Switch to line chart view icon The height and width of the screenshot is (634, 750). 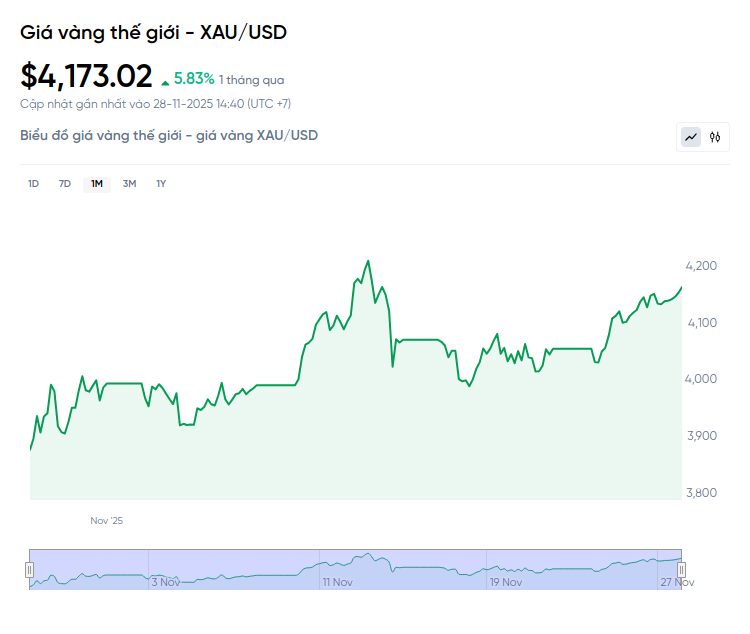(x=691, y=137)
